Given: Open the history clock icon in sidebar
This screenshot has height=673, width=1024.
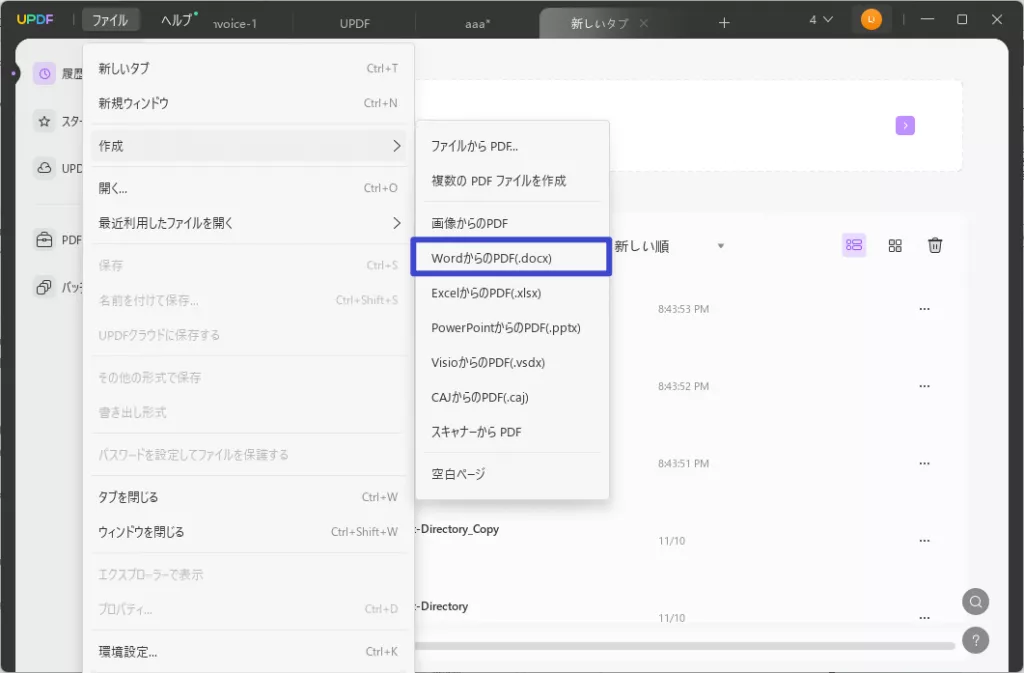Looking at the screenshot, I should click(44, 74).
